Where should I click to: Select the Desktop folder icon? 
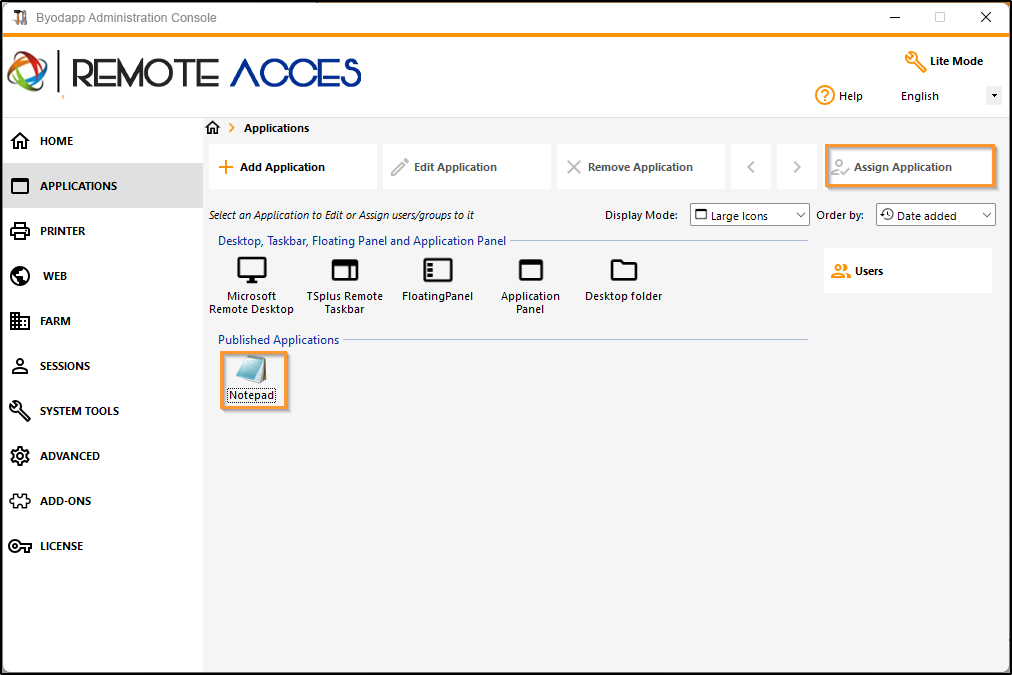pos(623,270)
